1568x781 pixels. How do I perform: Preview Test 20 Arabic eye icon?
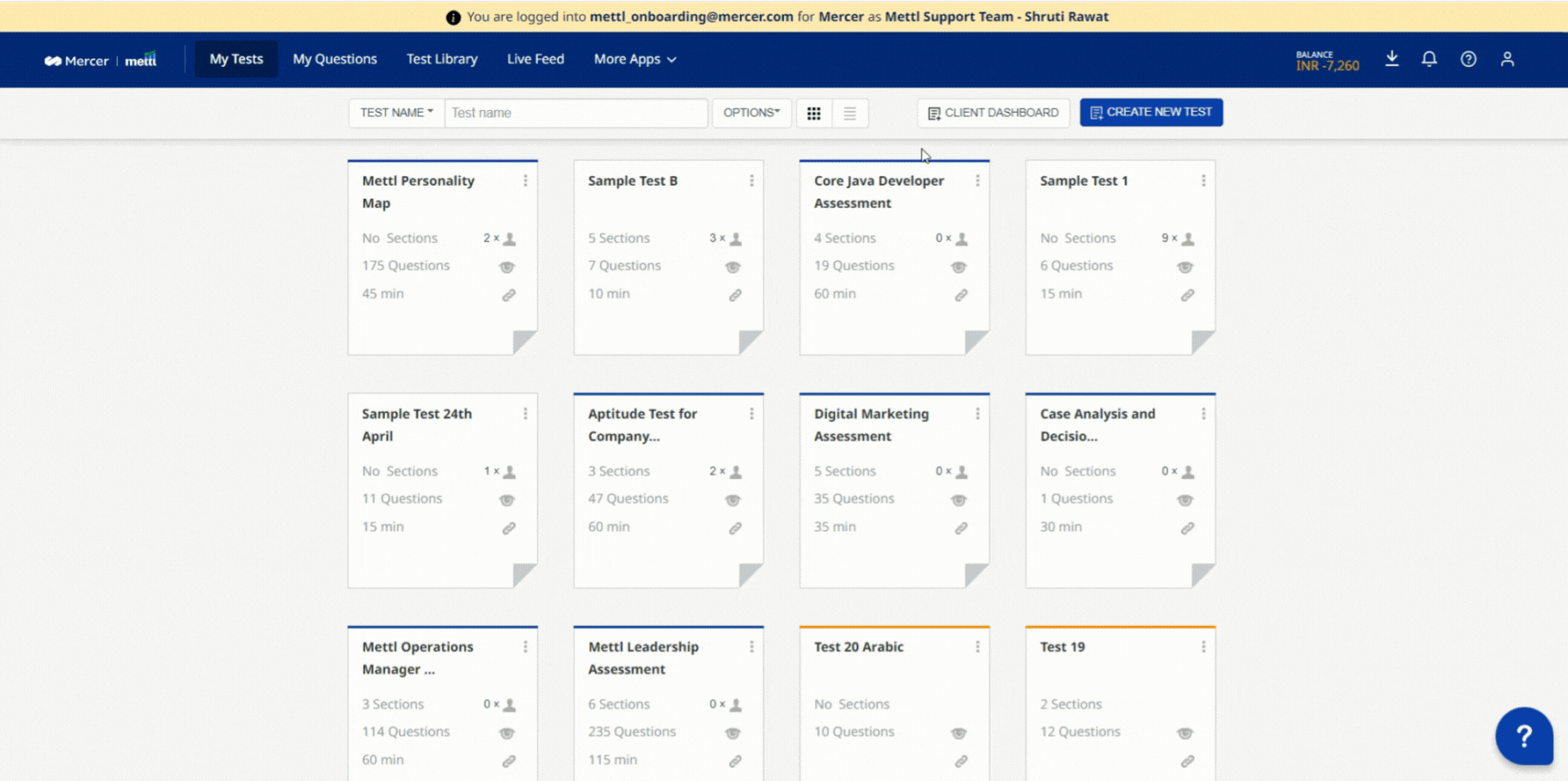(959, 733)
